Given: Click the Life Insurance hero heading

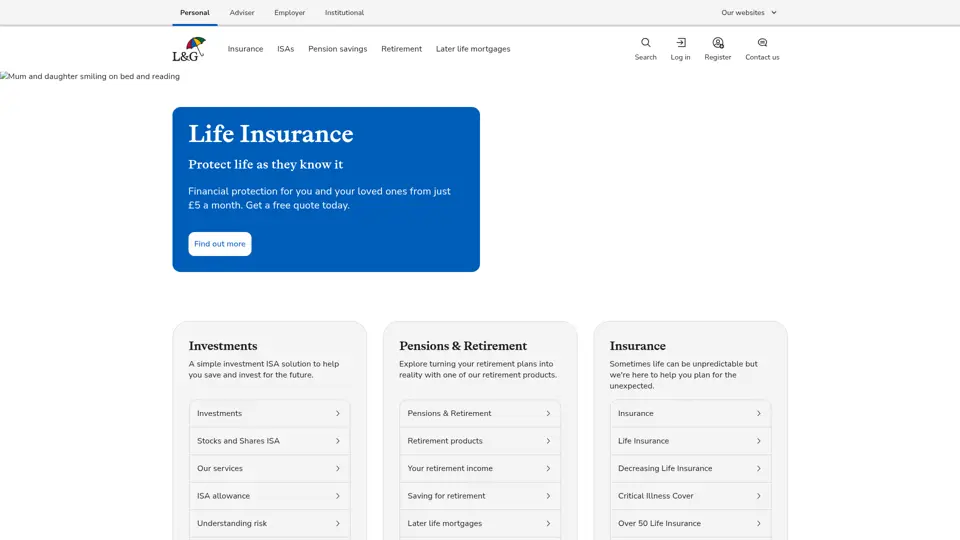Looking at the screenshot, I should coord(271,134).
